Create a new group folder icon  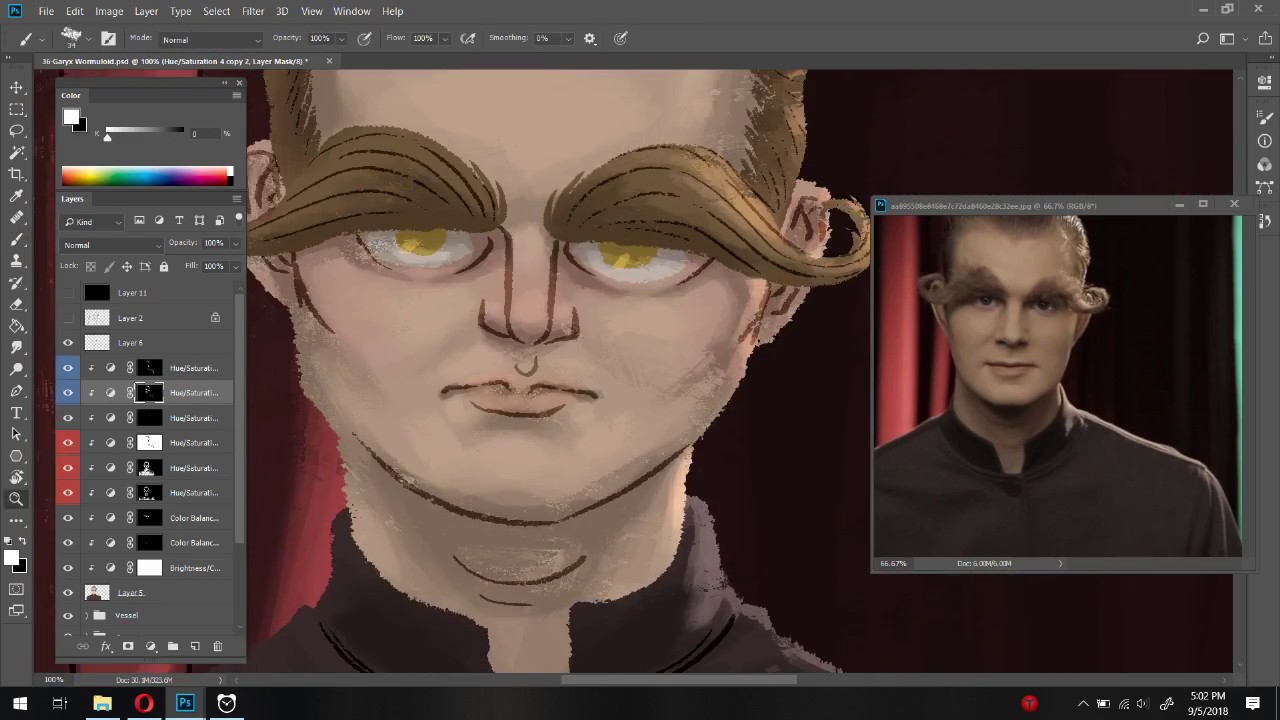point(173,647)
